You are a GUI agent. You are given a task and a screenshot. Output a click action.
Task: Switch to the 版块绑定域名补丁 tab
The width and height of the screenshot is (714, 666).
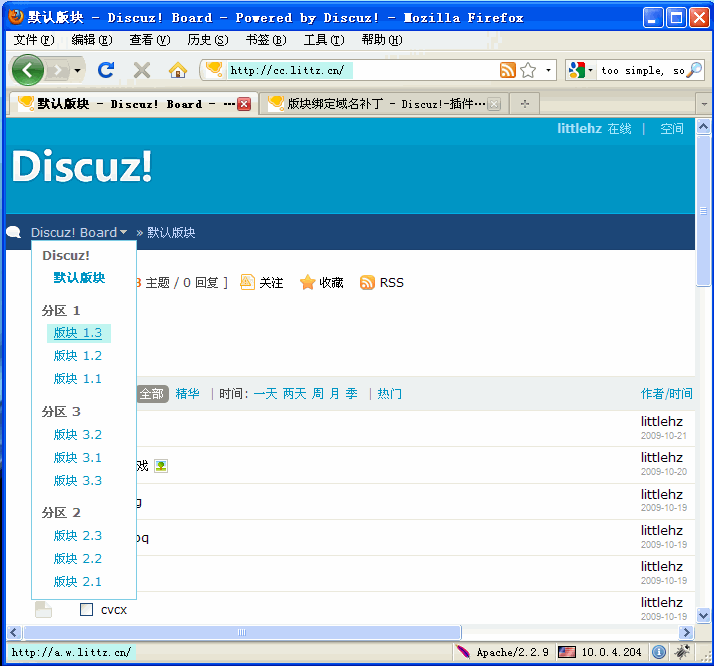(384, 104)
